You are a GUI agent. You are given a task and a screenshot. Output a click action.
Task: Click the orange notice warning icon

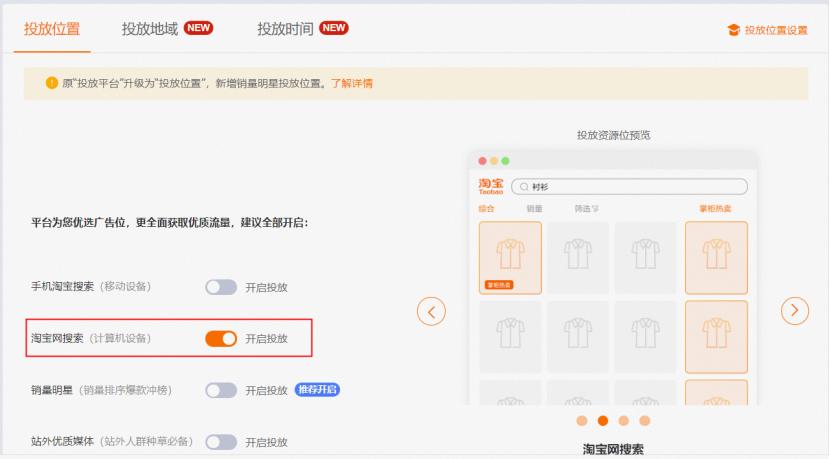(51, 83)
